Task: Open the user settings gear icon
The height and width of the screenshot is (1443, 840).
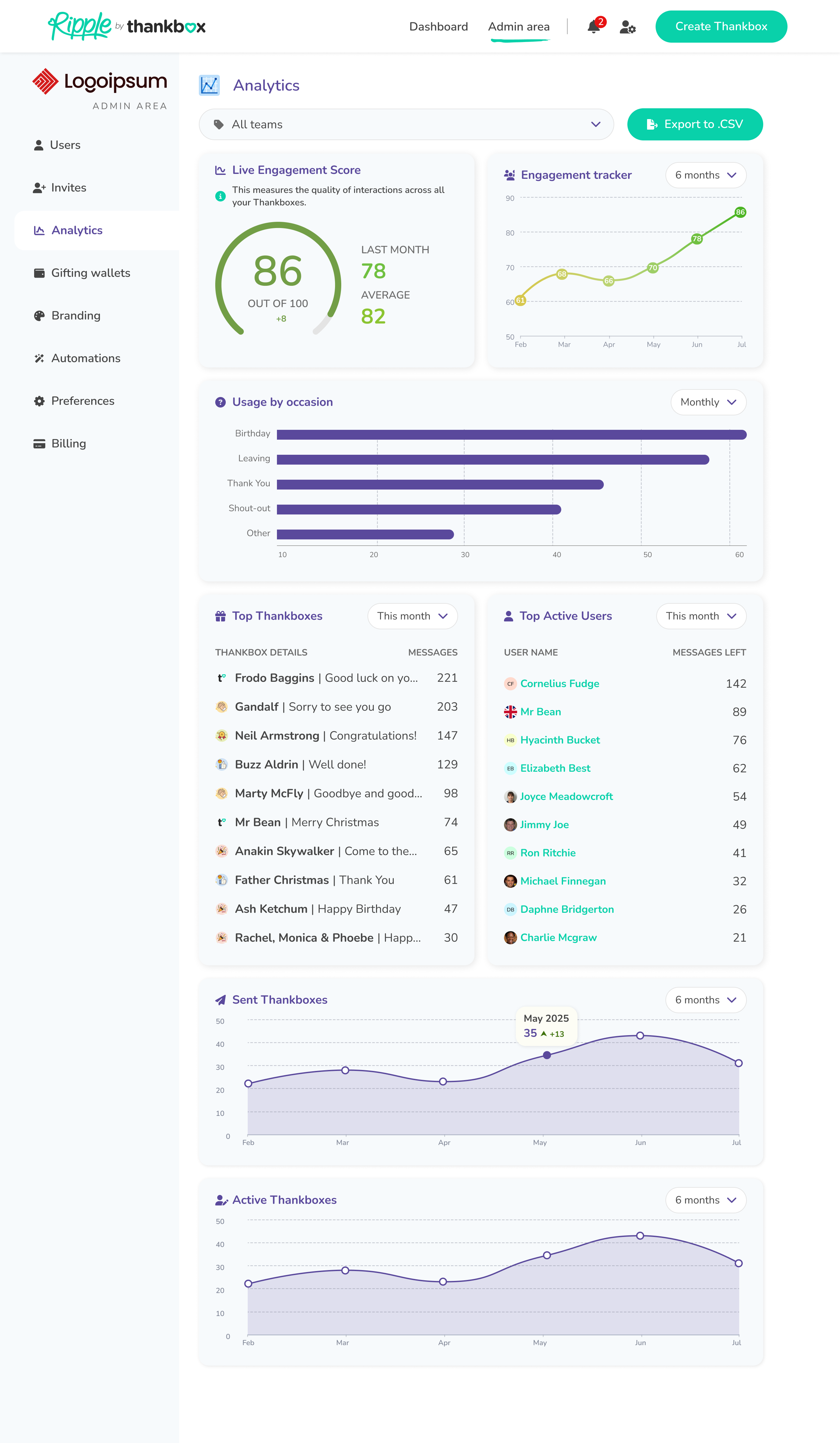Action: point(627,27)
